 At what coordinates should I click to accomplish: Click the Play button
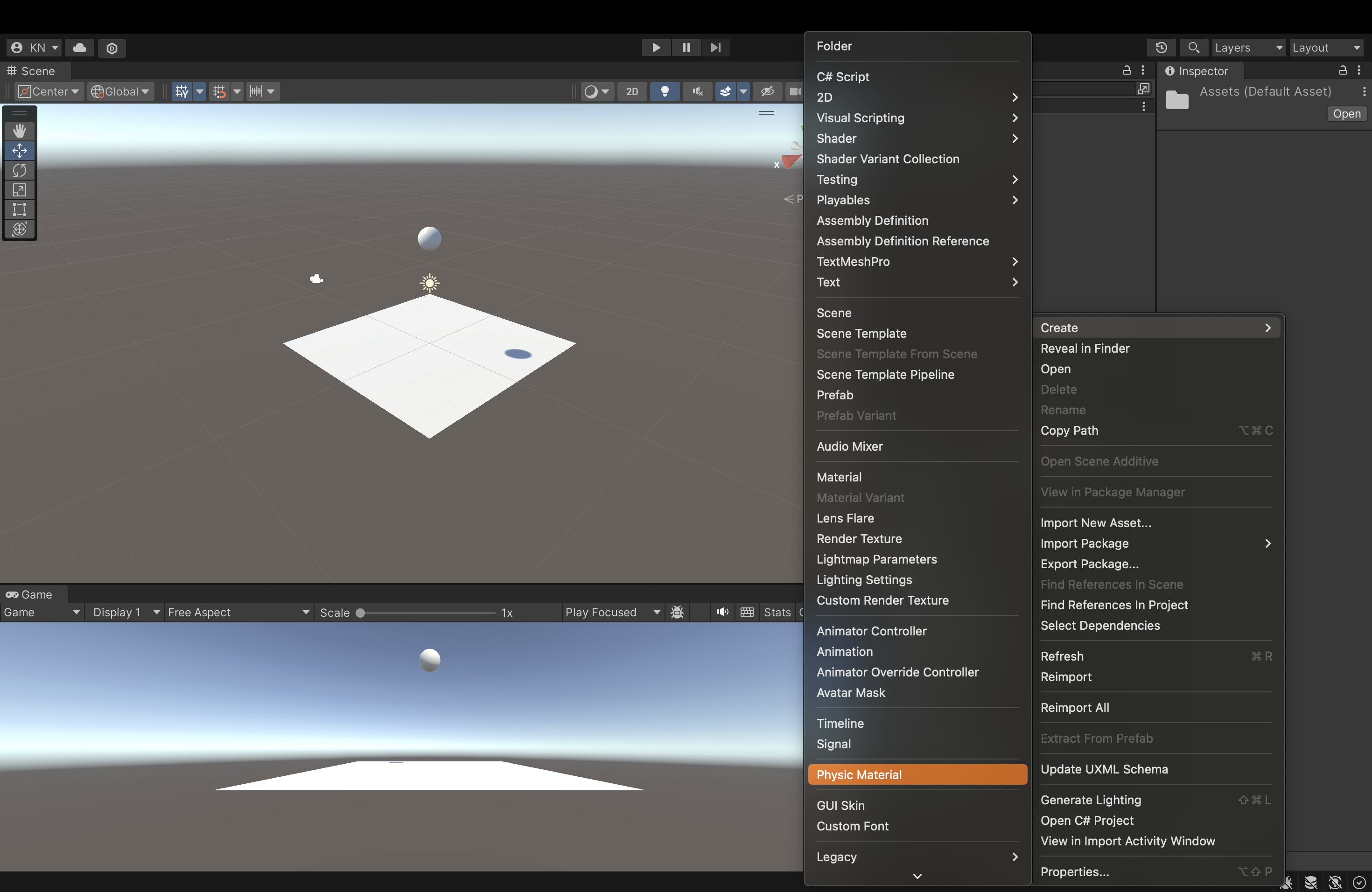coord(656,47)
